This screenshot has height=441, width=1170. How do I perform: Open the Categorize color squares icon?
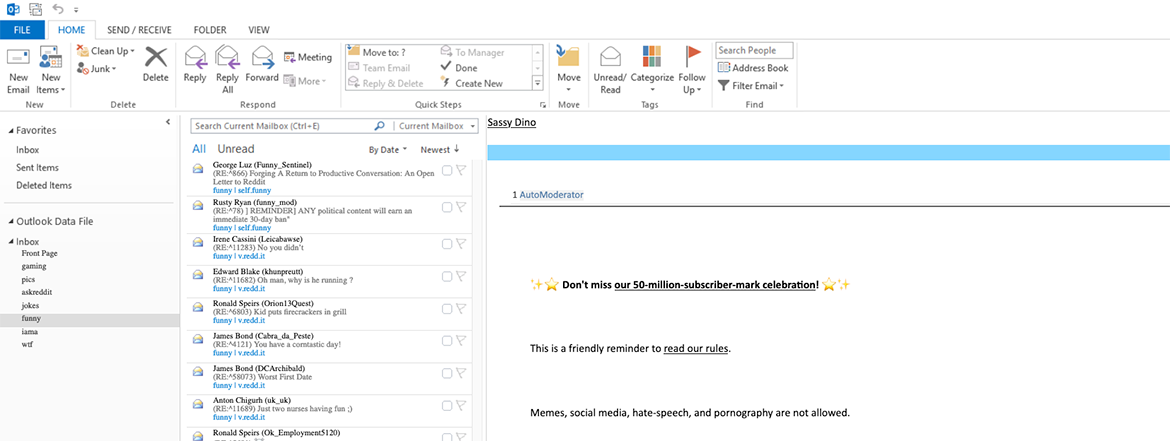click(652, 59)
